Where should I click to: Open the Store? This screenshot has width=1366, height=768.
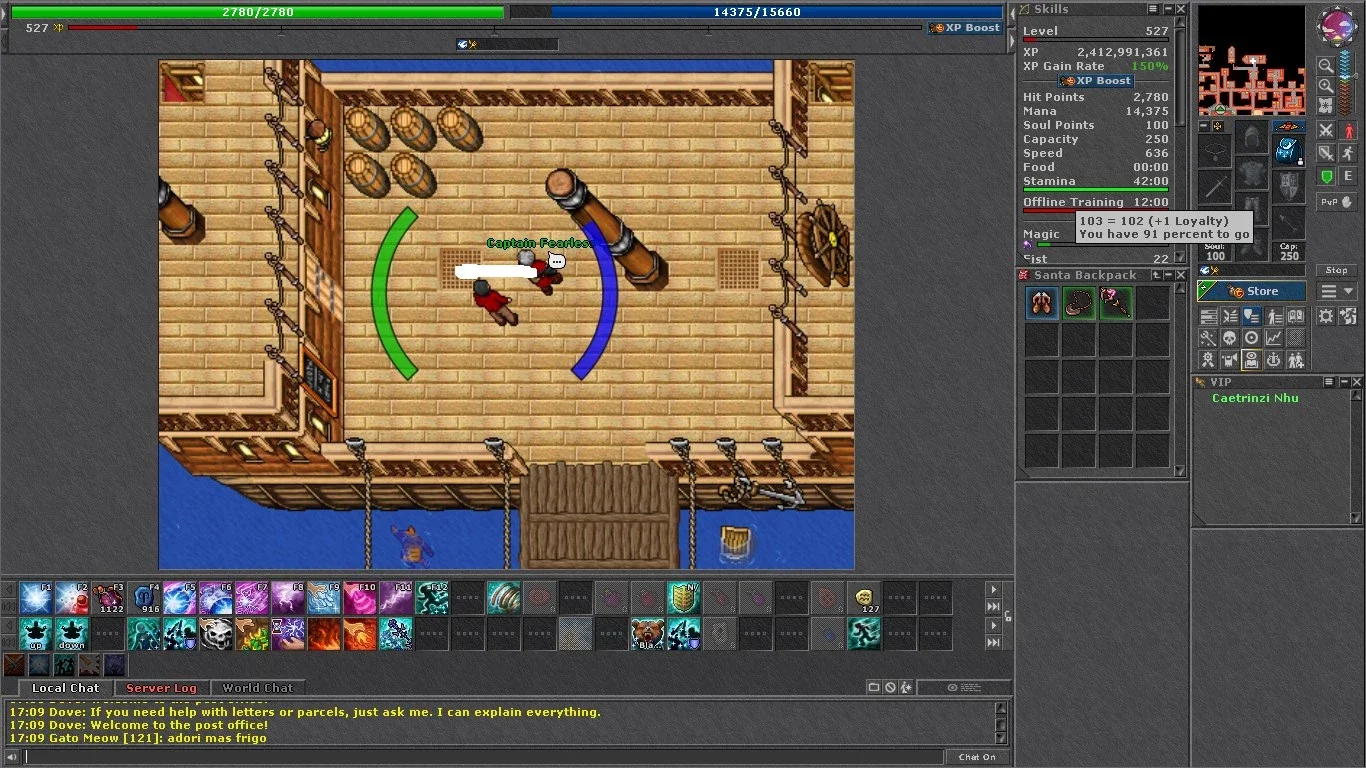coord(1252,291)
